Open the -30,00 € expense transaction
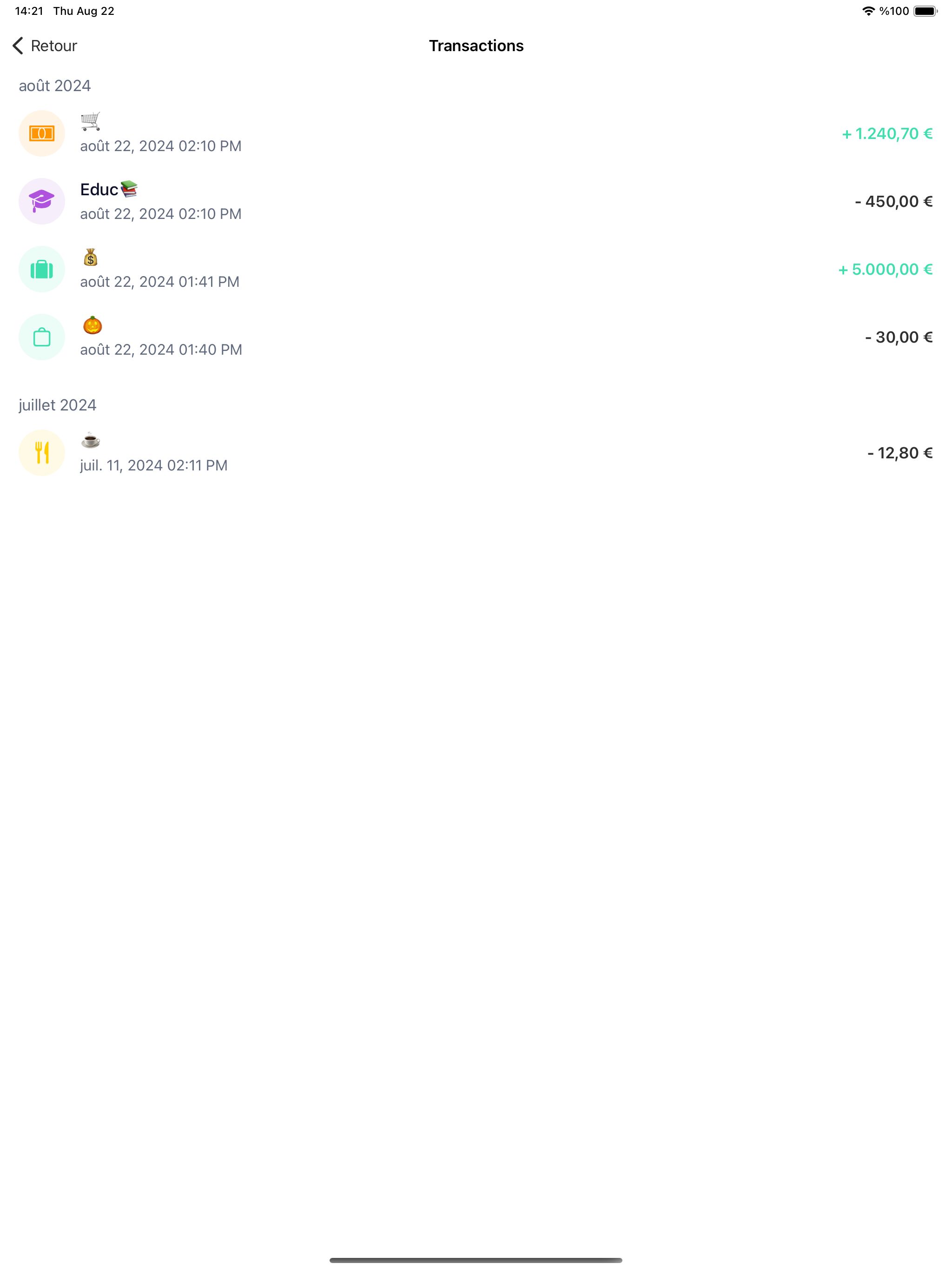Image resolution: width=952 pixels, height=1270 pixels. (x=898, y=337)
